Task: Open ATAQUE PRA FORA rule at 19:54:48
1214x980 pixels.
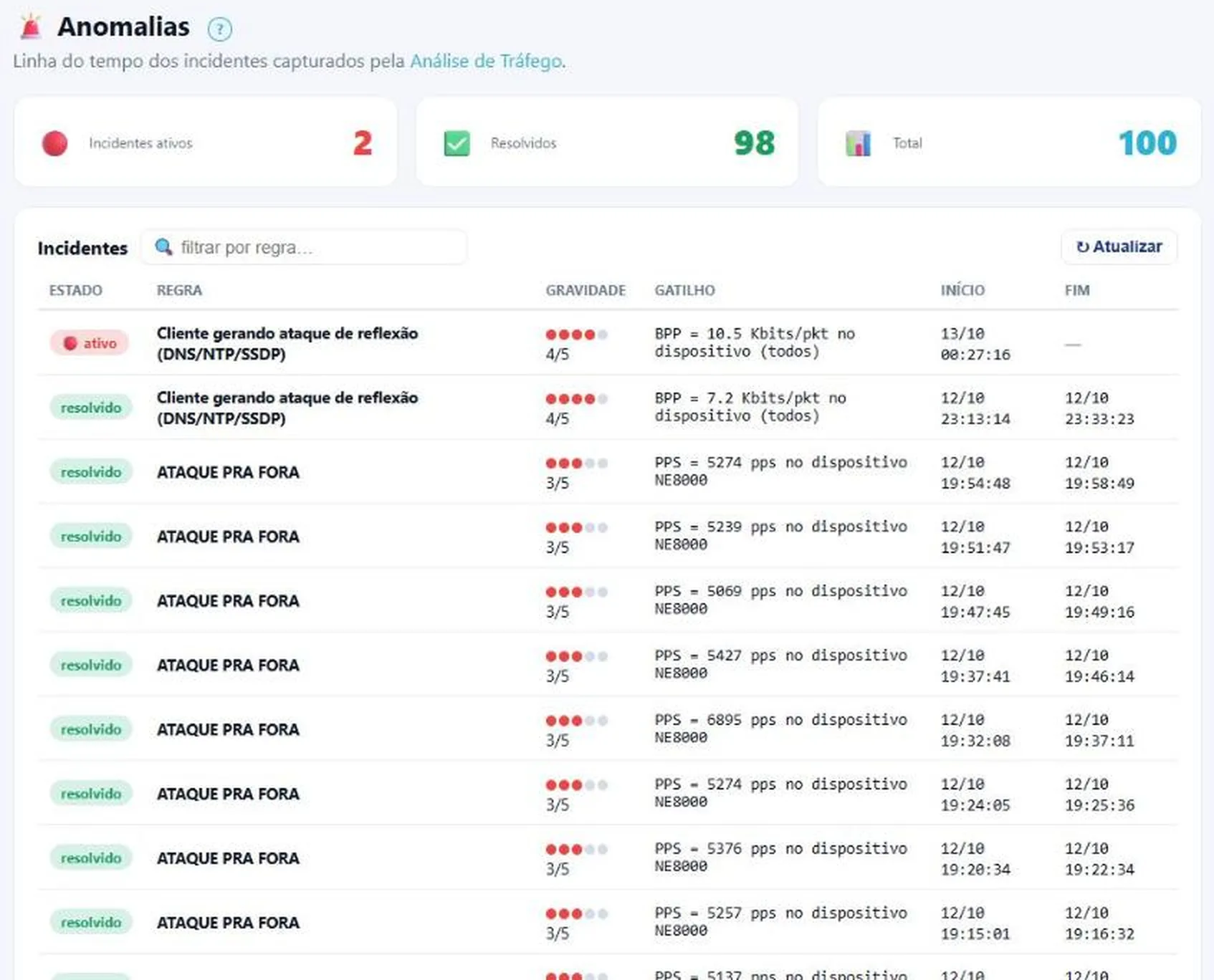Action: (228, 472)
